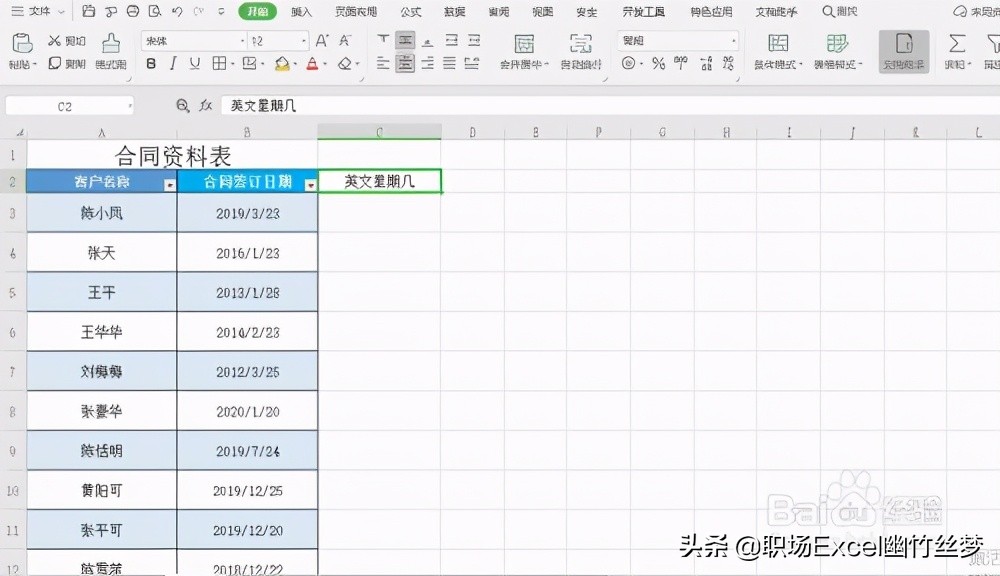Image resolution: width=1000 pixels, height=576 pixels.
Task: Undo the last action
Action: pos(177,11)
